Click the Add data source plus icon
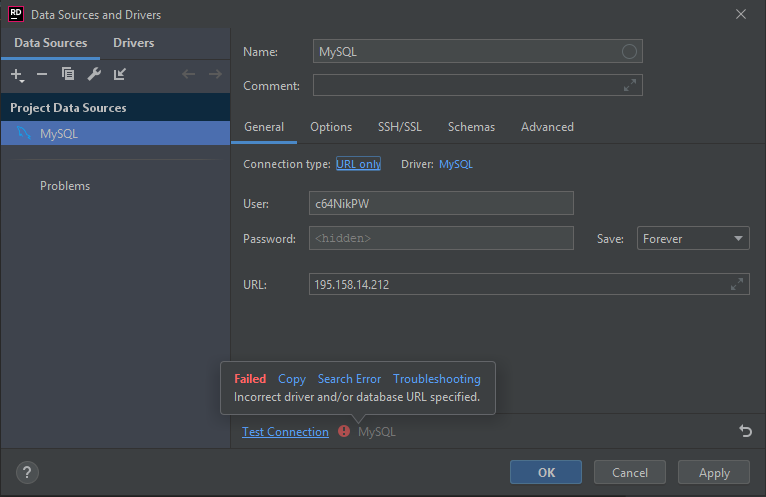The height and width of the screenshot is (497, 766). click(17, 75)
